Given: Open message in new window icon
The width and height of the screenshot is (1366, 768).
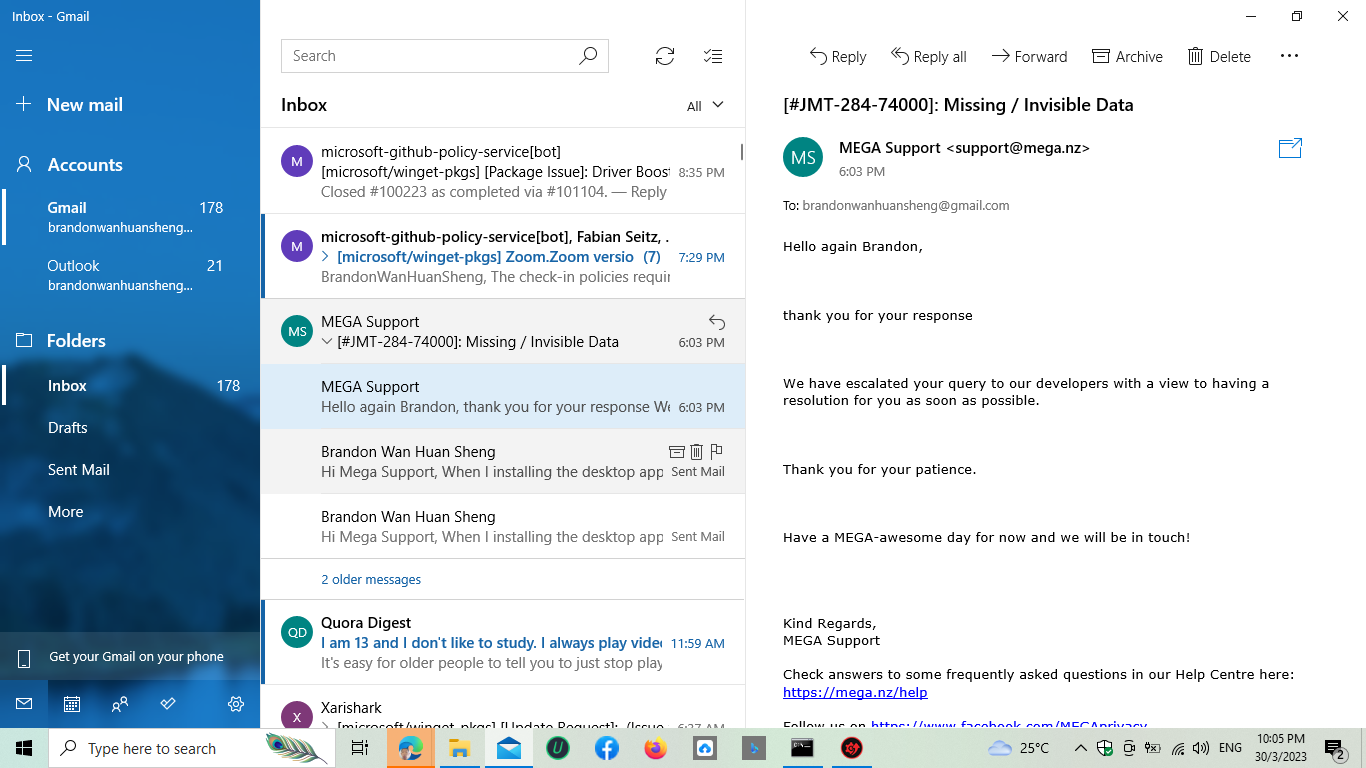Looking at the screenshot, I should 1289,147.
